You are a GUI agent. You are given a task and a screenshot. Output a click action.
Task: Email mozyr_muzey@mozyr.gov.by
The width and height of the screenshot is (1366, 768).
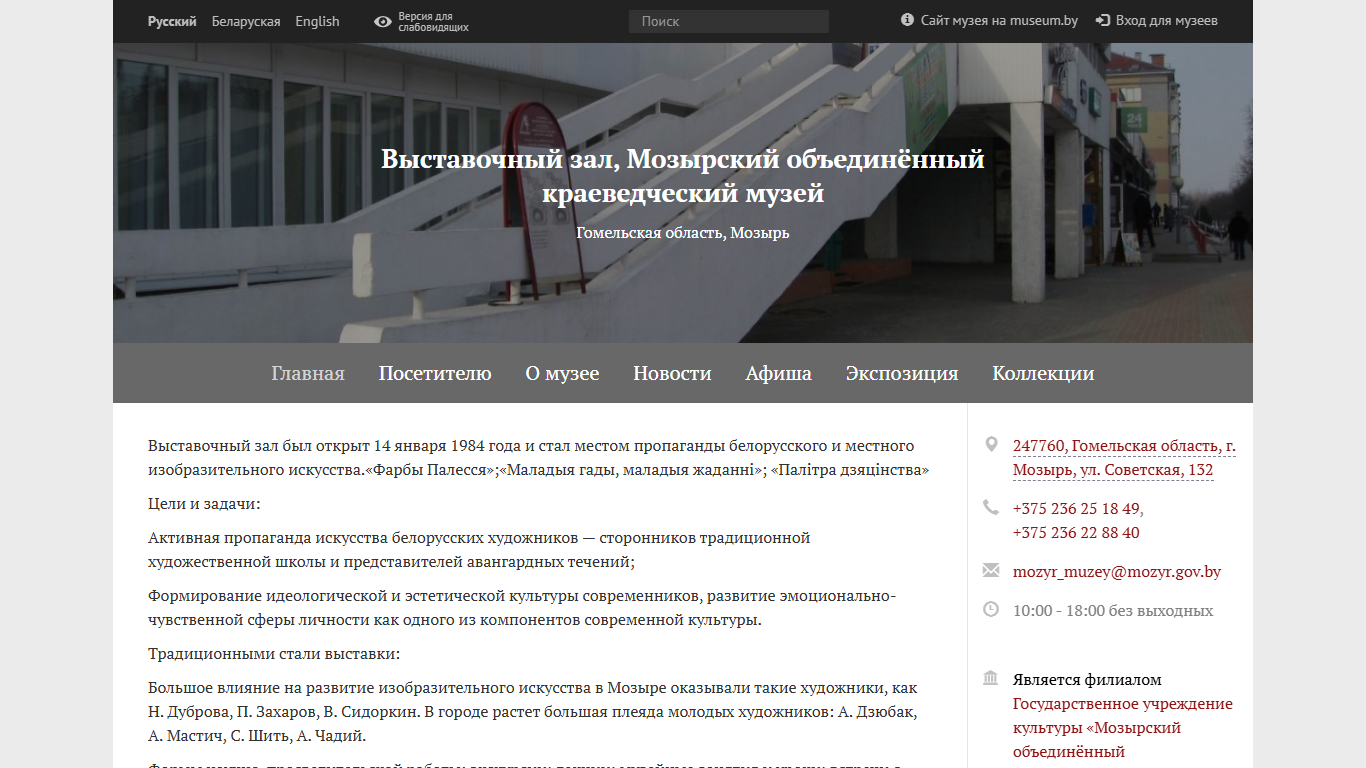click(x=1117, y=572)
